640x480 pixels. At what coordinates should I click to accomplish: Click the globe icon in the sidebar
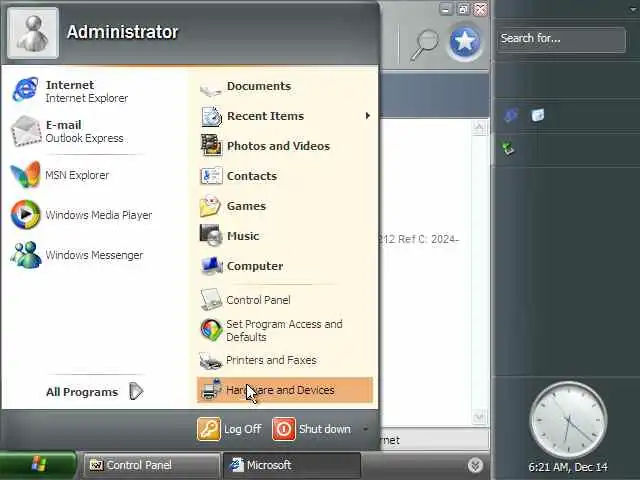[511, 115]
